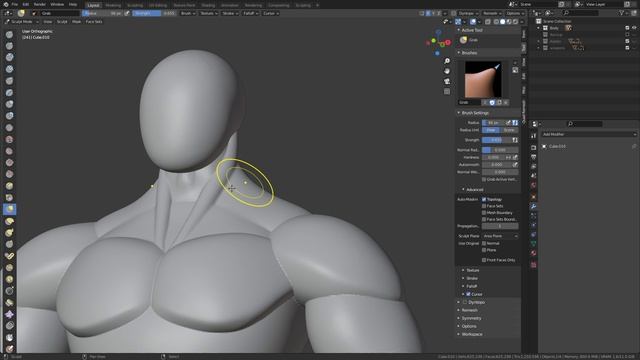Enable Face Sets Boundary checkbox

click(484, 219)
